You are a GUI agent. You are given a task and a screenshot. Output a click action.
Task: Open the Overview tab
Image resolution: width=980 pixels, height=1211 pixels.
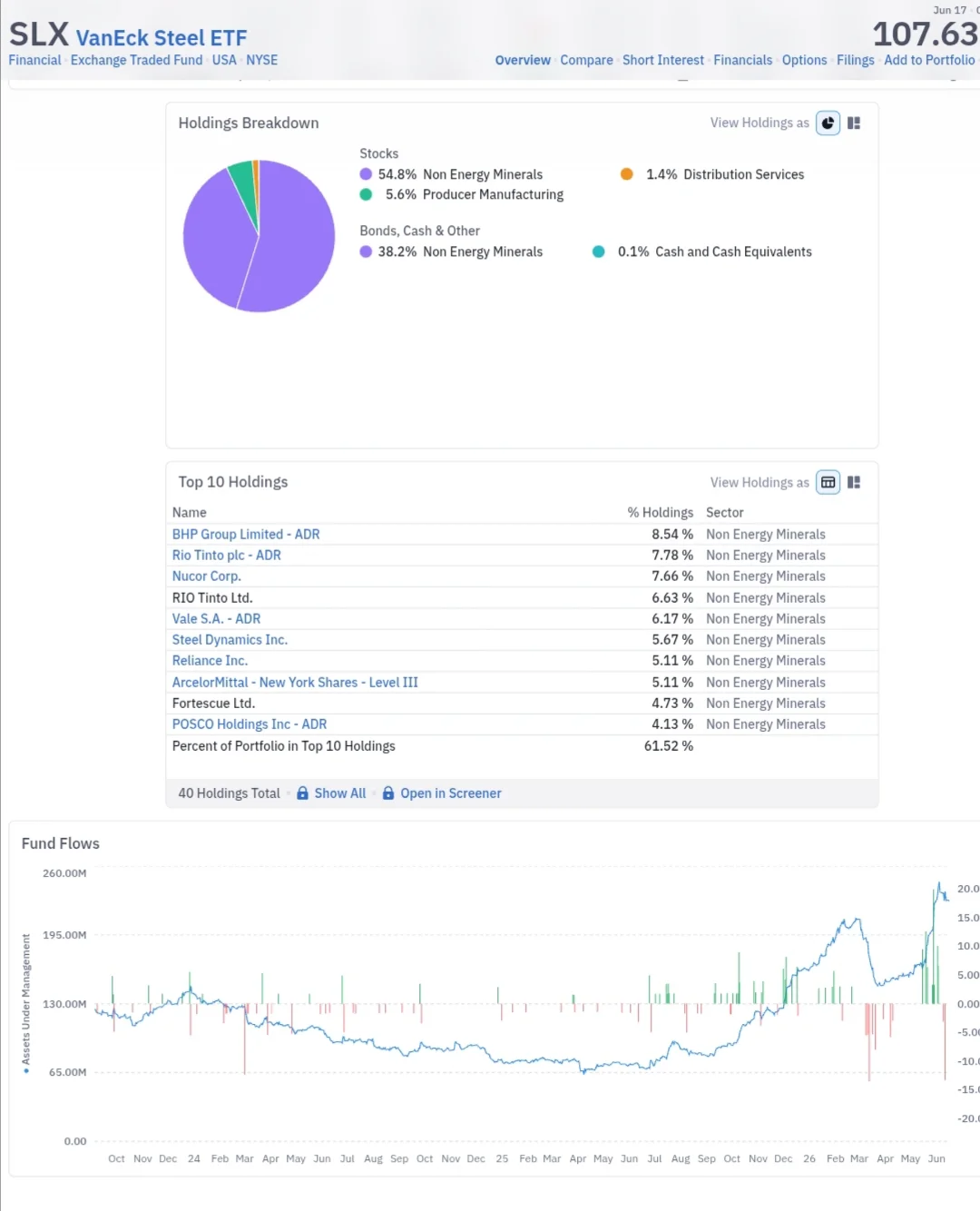click(523, 60)
